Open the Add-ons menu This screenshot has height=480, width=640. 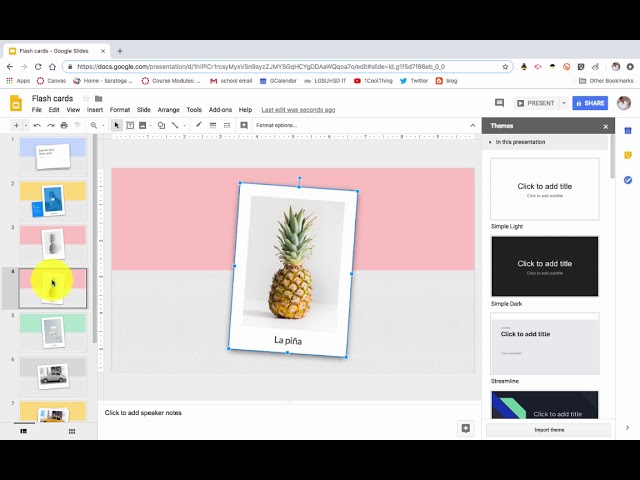(x=220, y=110)
